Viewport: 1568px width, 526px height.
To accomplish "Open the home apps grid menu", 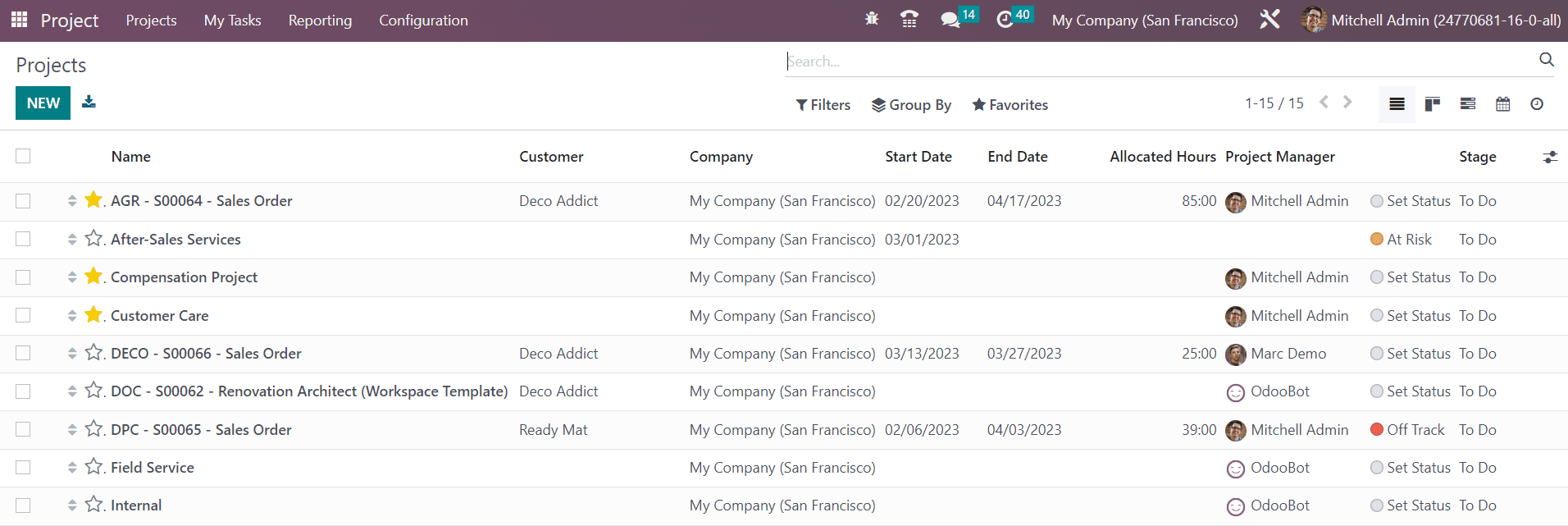I will click(x=19, y=20).
